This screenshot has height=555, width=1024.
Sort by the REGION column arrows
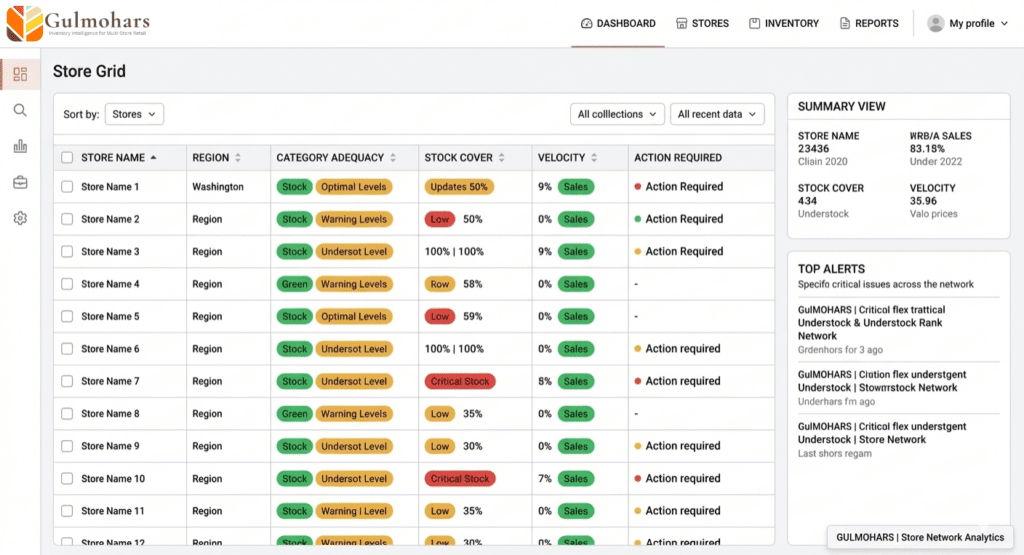(x=238, y=157)
